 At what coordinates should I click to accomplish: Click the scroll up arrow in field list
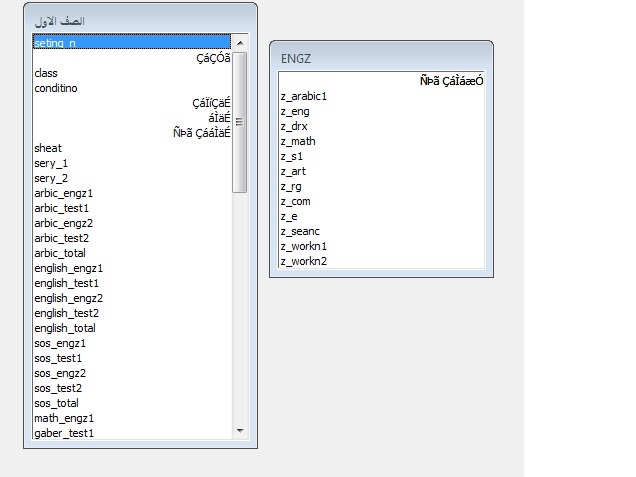click(x=240, y=42)
